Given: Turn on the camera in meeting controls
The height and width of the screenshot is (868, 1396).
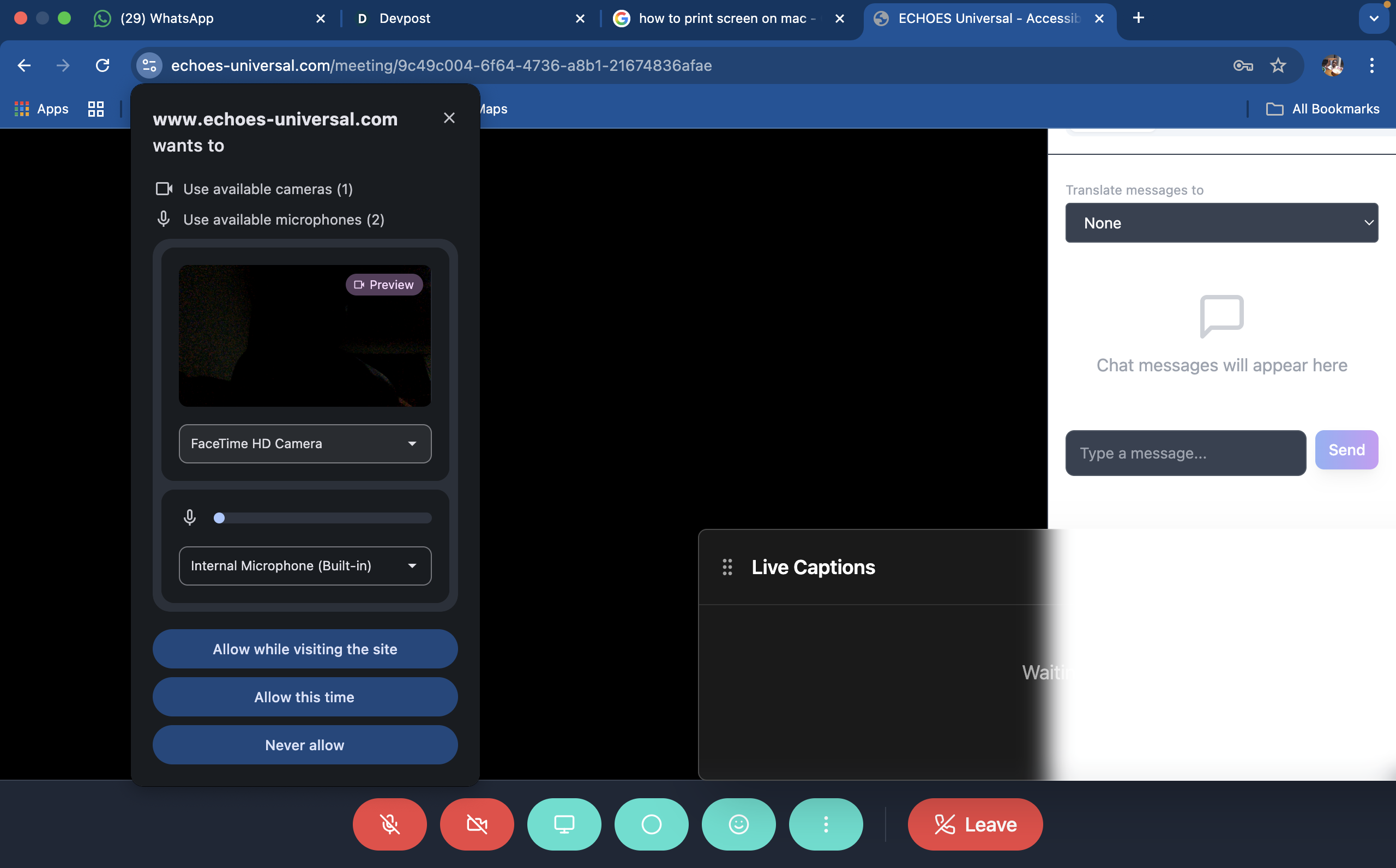Looking at the screenshot, I should [477, 824].
